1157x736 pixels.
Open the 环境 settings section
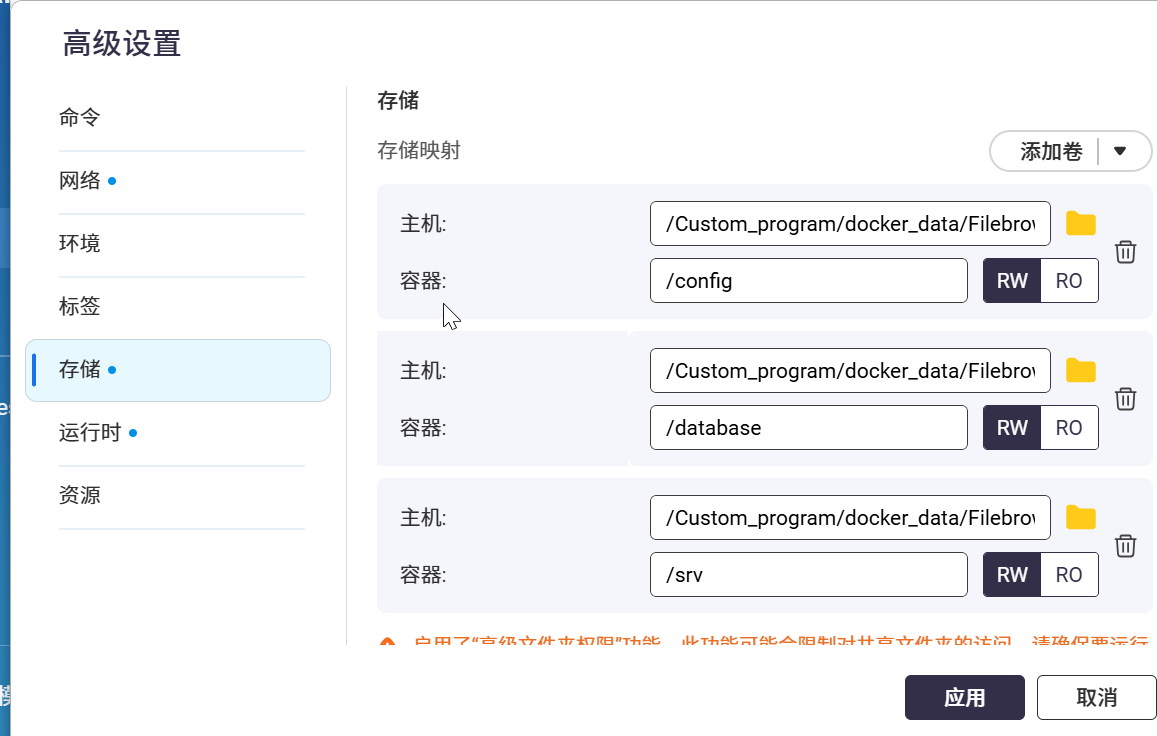(x=80, y=244)
